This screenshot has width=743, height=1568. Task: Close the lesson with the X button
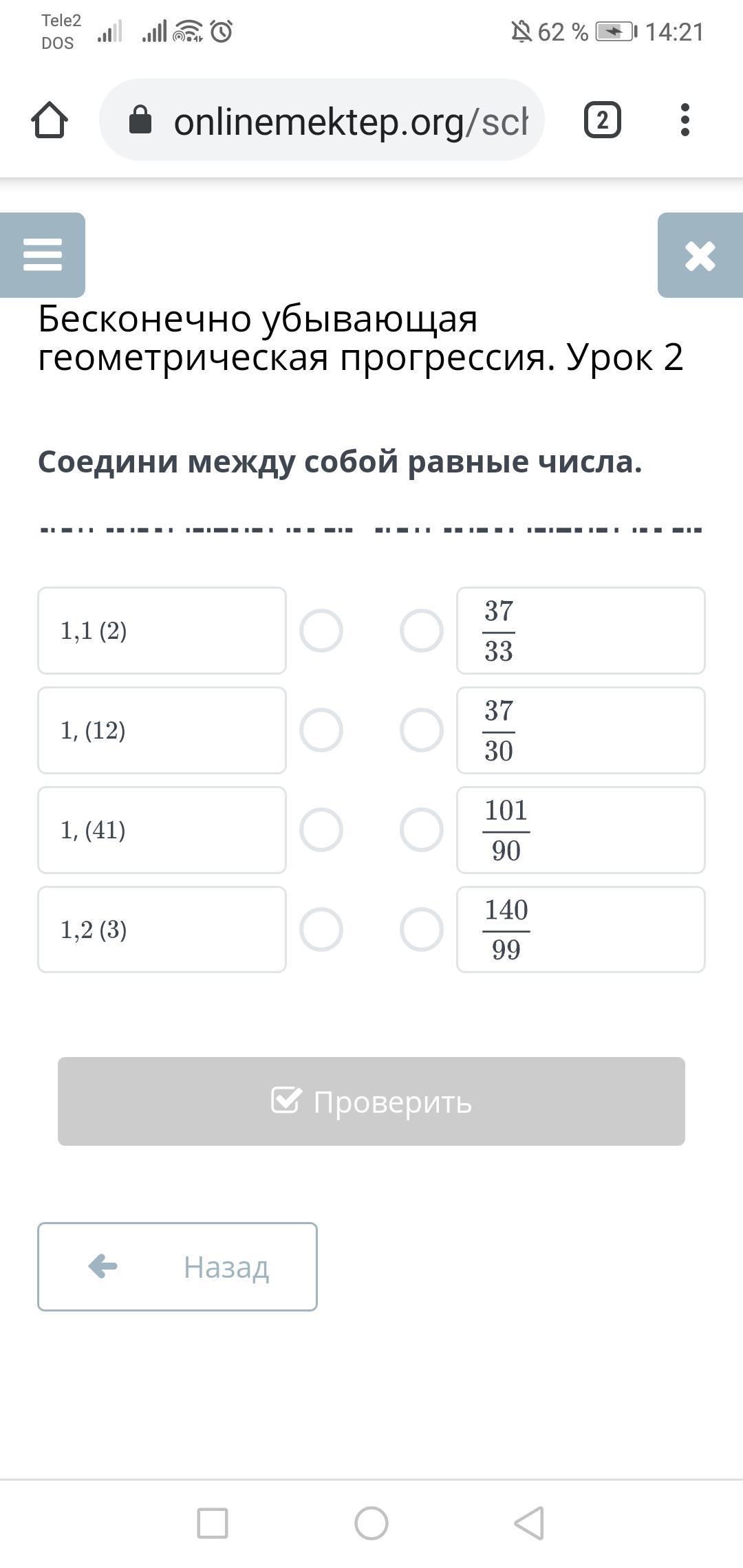(700, 256)
